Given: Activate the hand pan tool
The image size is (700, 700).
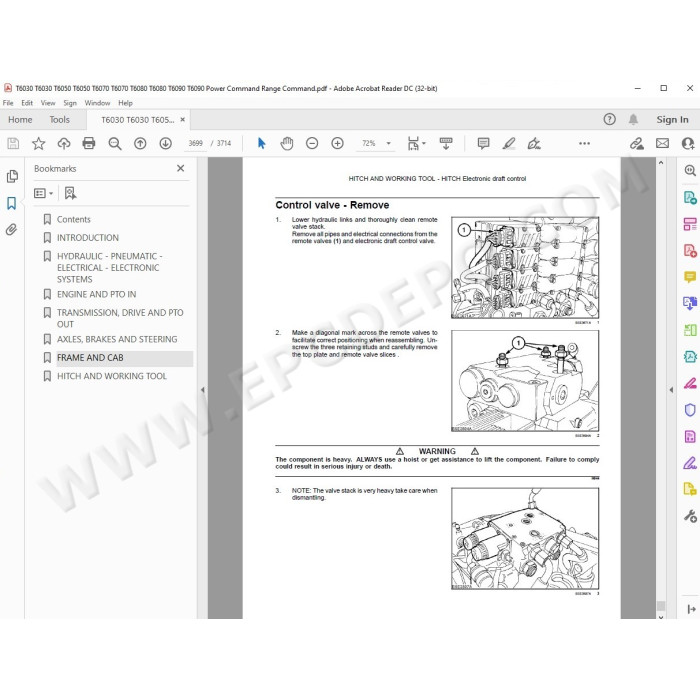Looking at the screenshot, I should click(x=287, y=143).
